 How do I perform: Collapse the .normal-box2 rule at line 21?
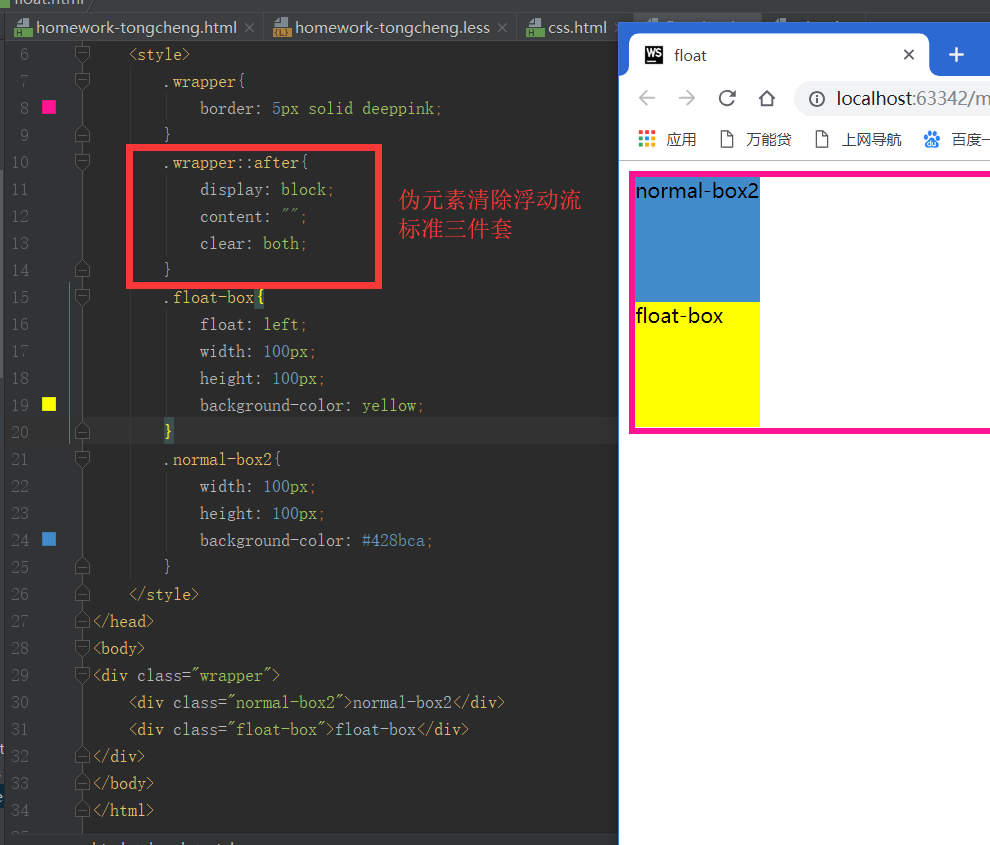click(82, 458)
